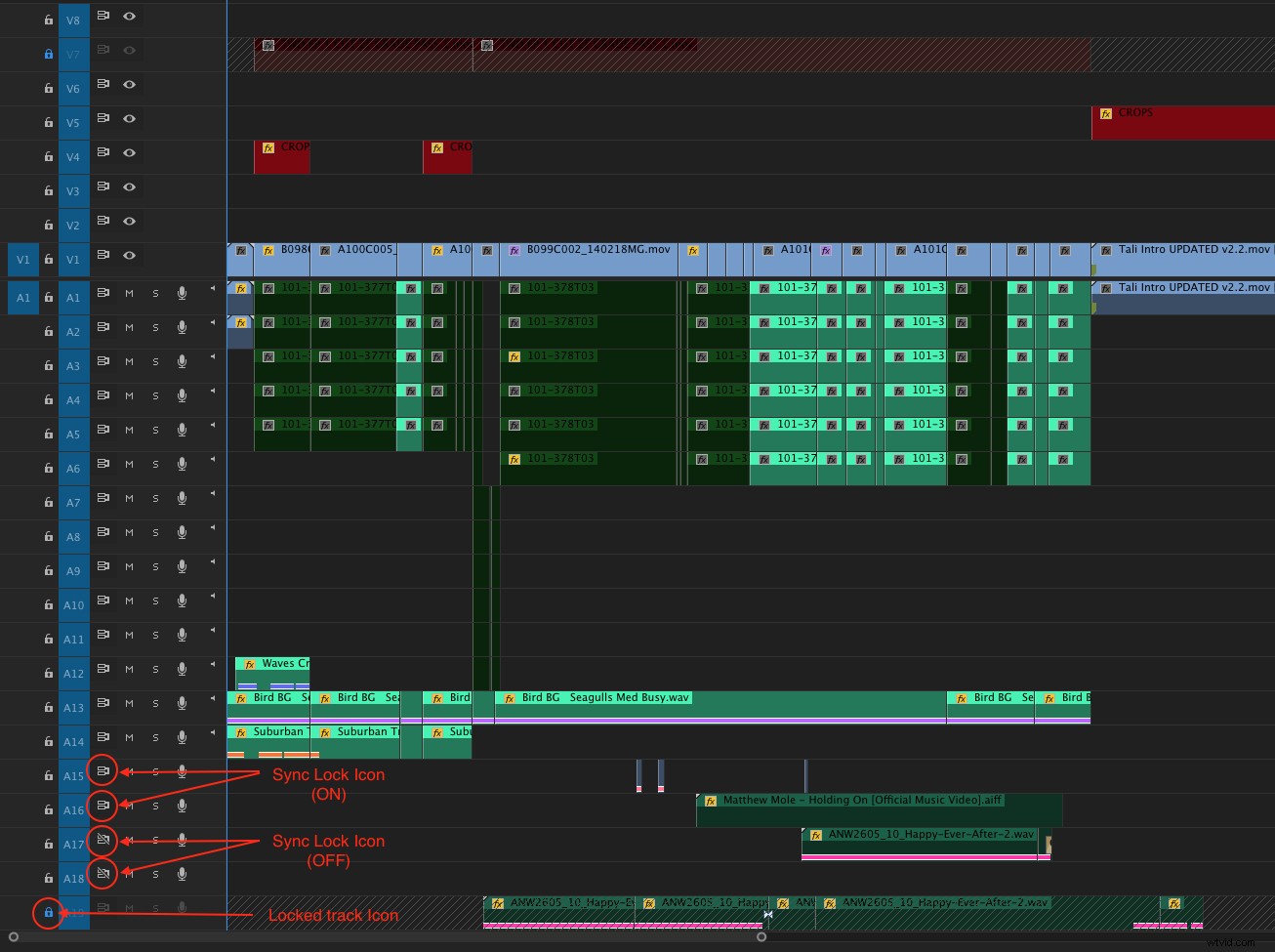Click the fx badge on the V5 CROPS clip
Image resolution: width=1275 pixels, height=952 pixels.
(1106, 113)
